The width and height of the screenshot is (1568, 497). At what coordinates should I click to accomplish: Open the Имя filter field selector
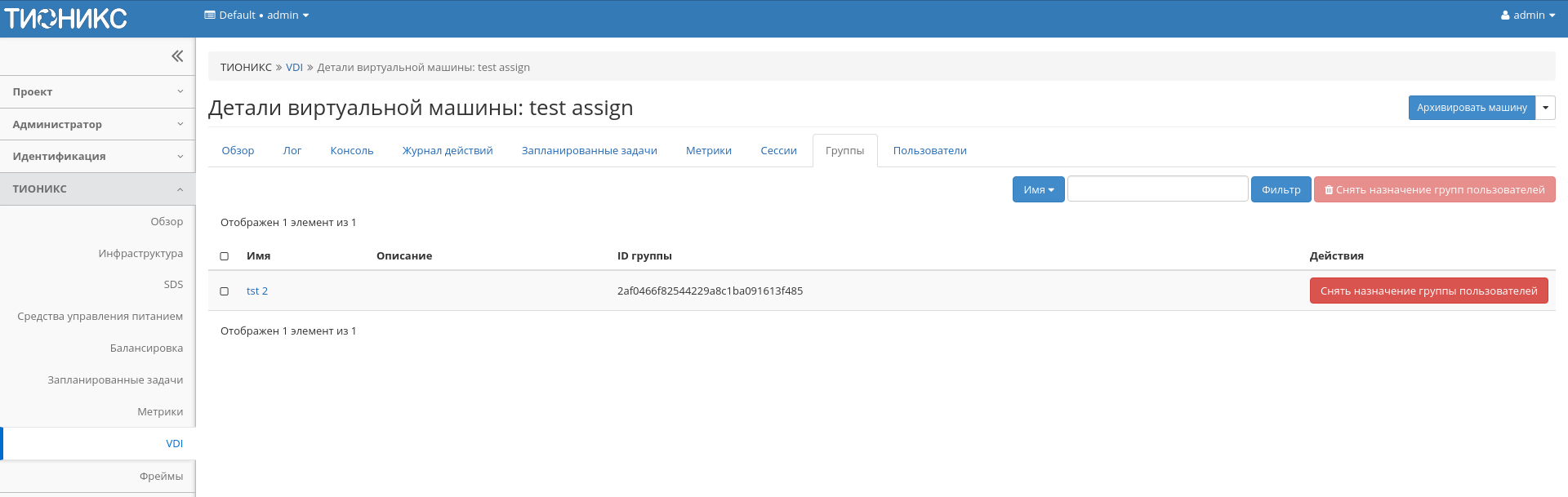tap(1038, 189)
